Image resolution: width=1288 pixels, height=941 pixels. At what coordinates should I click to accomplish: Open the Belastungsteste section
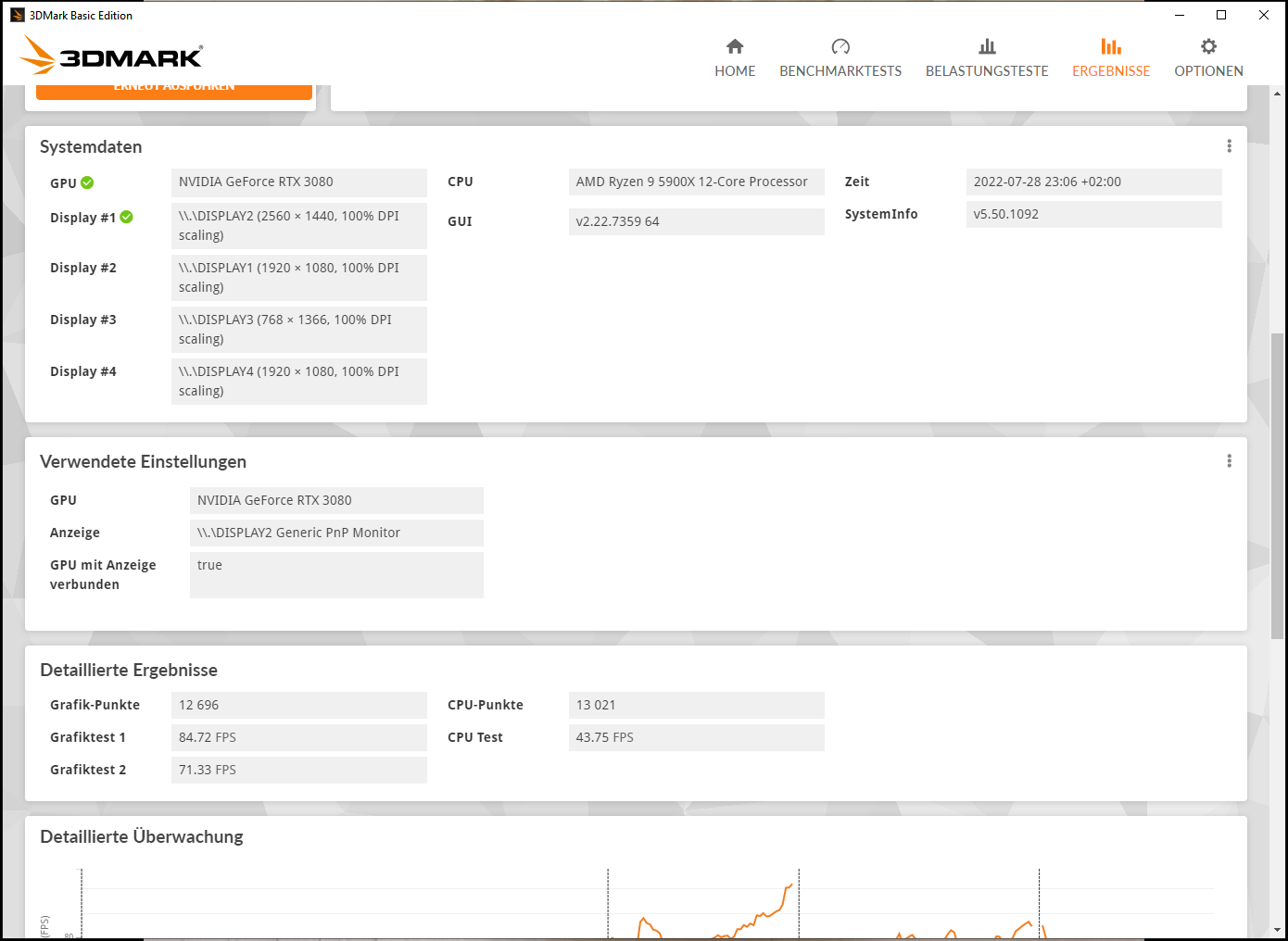pyautogui.click(x=987, y=57)
